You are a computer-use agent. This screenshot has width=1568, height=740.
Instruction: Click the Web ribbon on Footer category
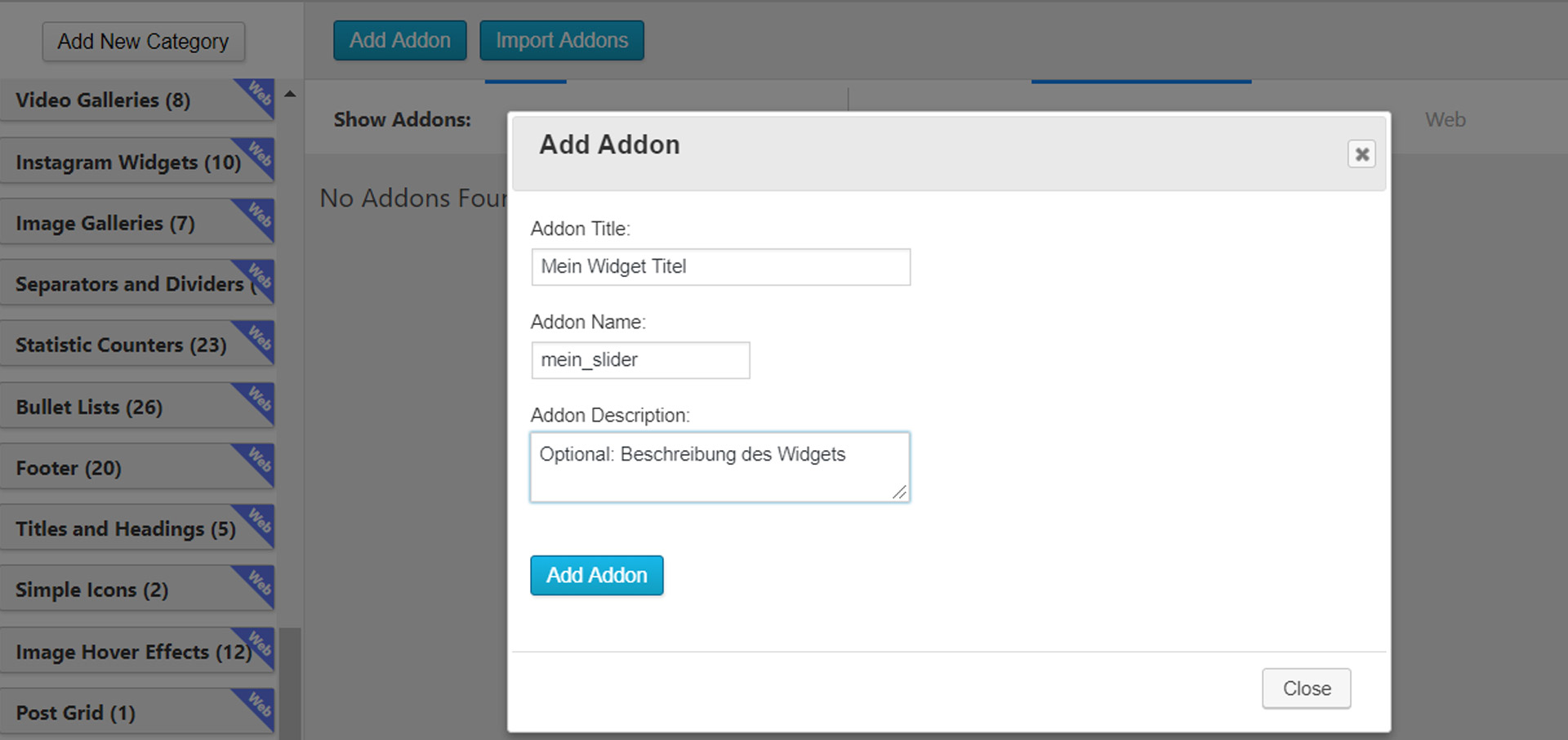point(257,461)
